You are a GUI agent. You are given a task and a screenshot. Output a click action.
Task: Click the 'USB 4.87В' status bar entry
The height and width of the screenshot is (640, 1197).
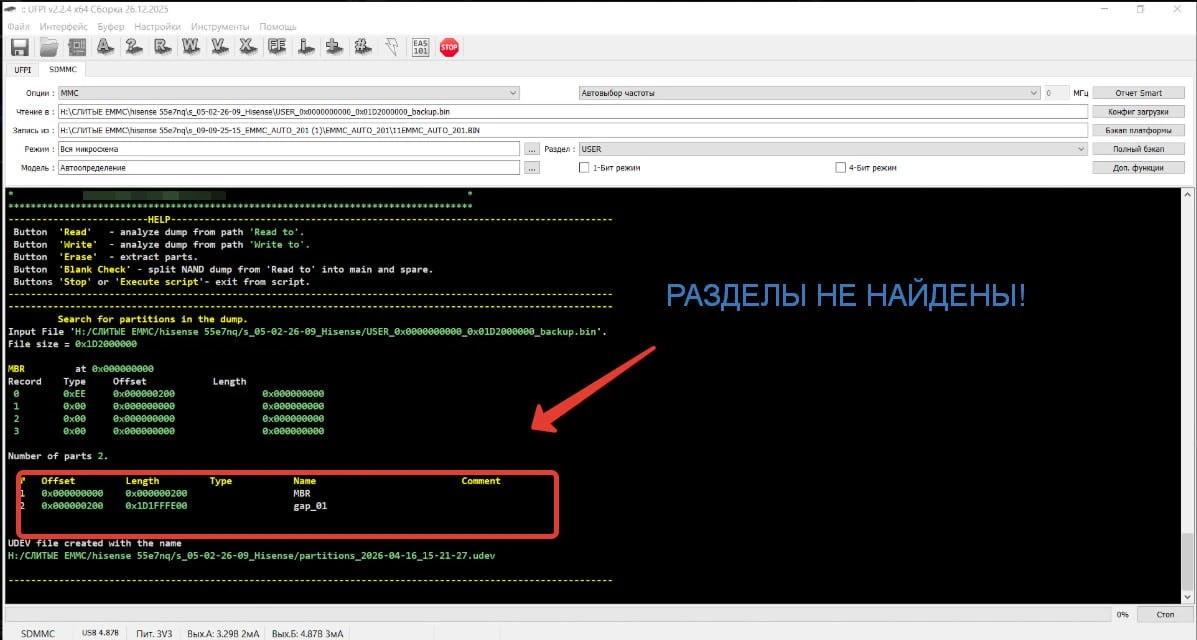pos(100,633)
